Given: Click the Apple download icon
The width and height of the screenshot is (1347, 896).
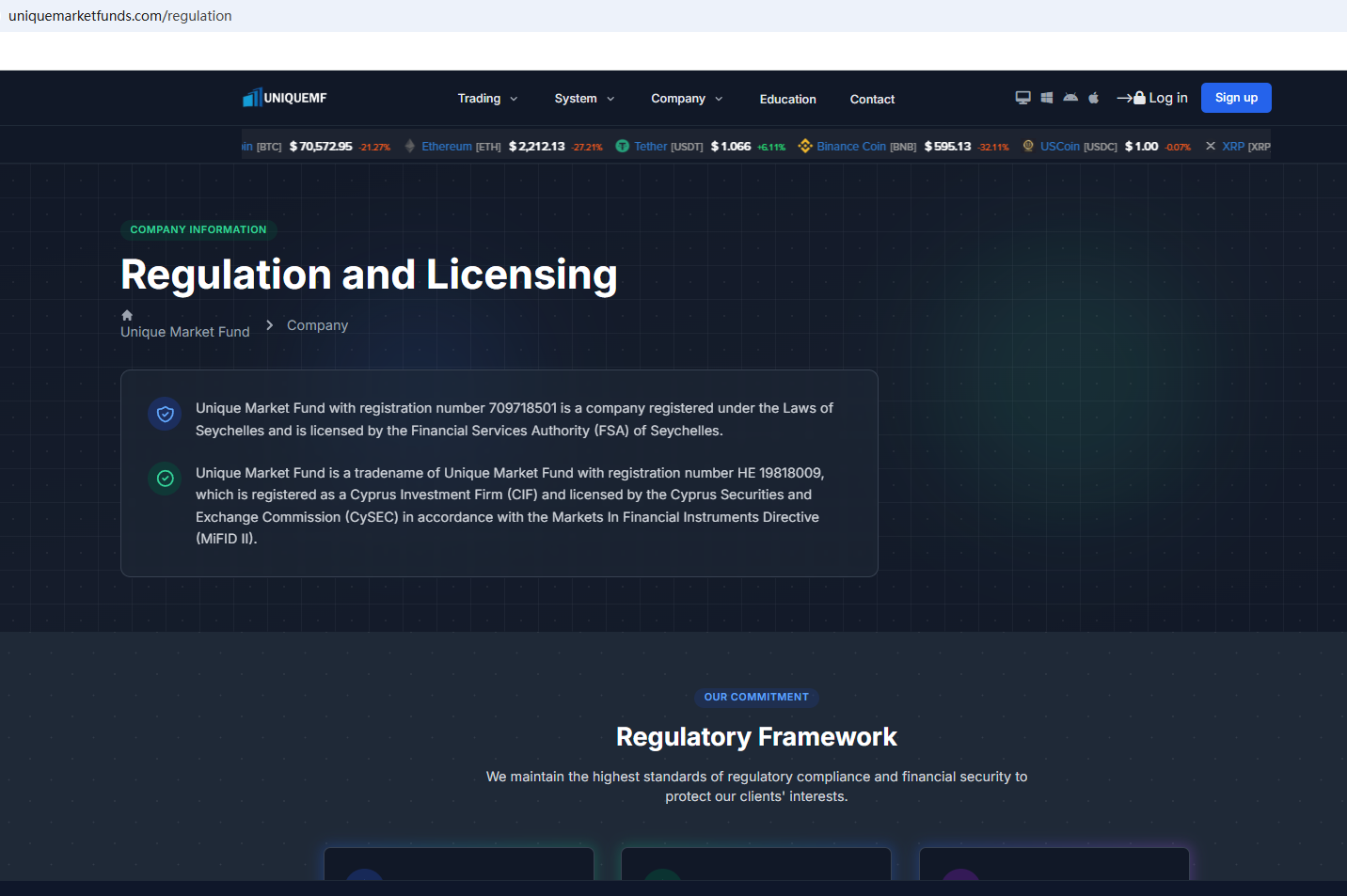Looking at the screenshot, I should [1094, 98].
